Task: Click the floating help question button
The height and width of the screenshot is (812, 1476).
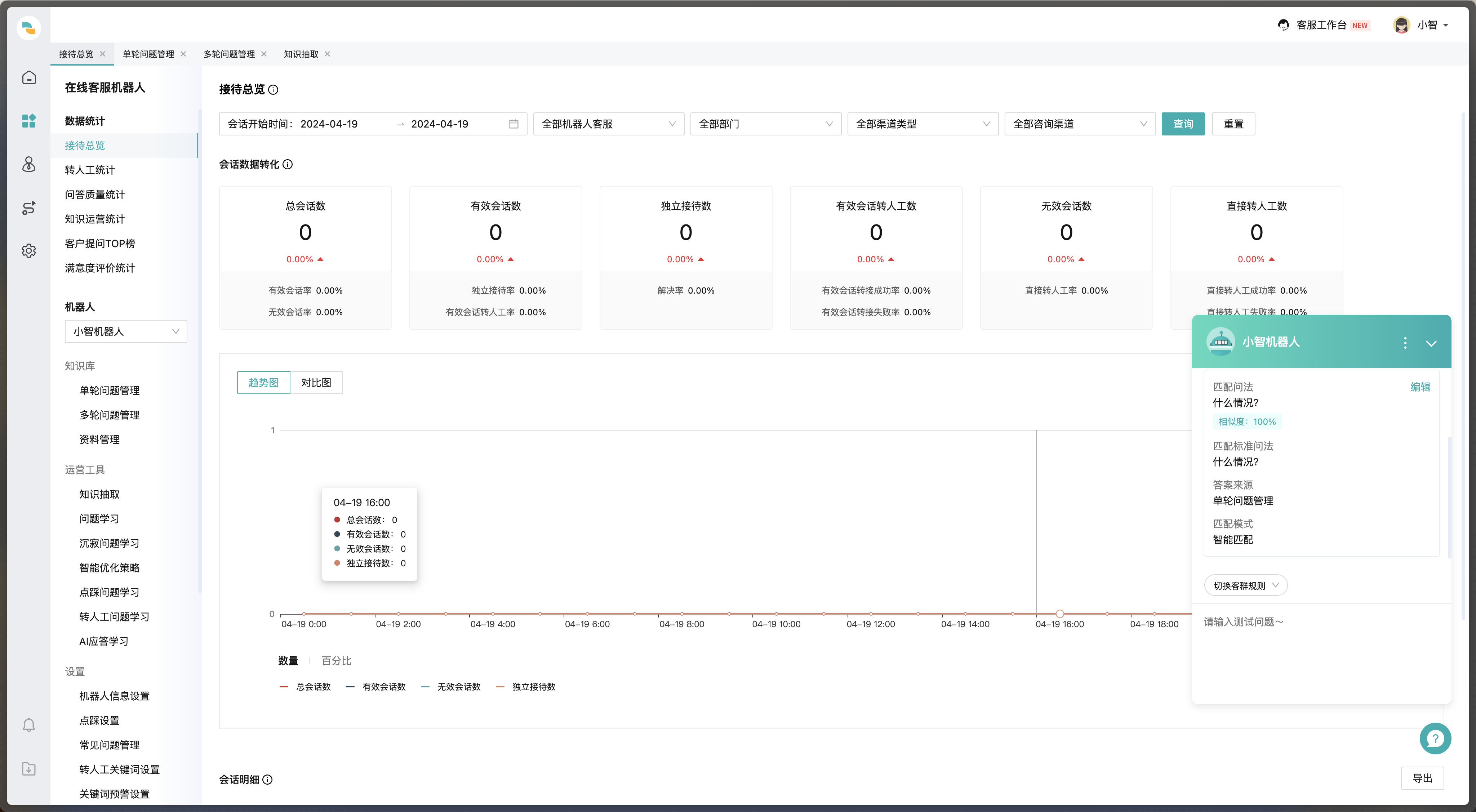Action: tap(1435, 739)
